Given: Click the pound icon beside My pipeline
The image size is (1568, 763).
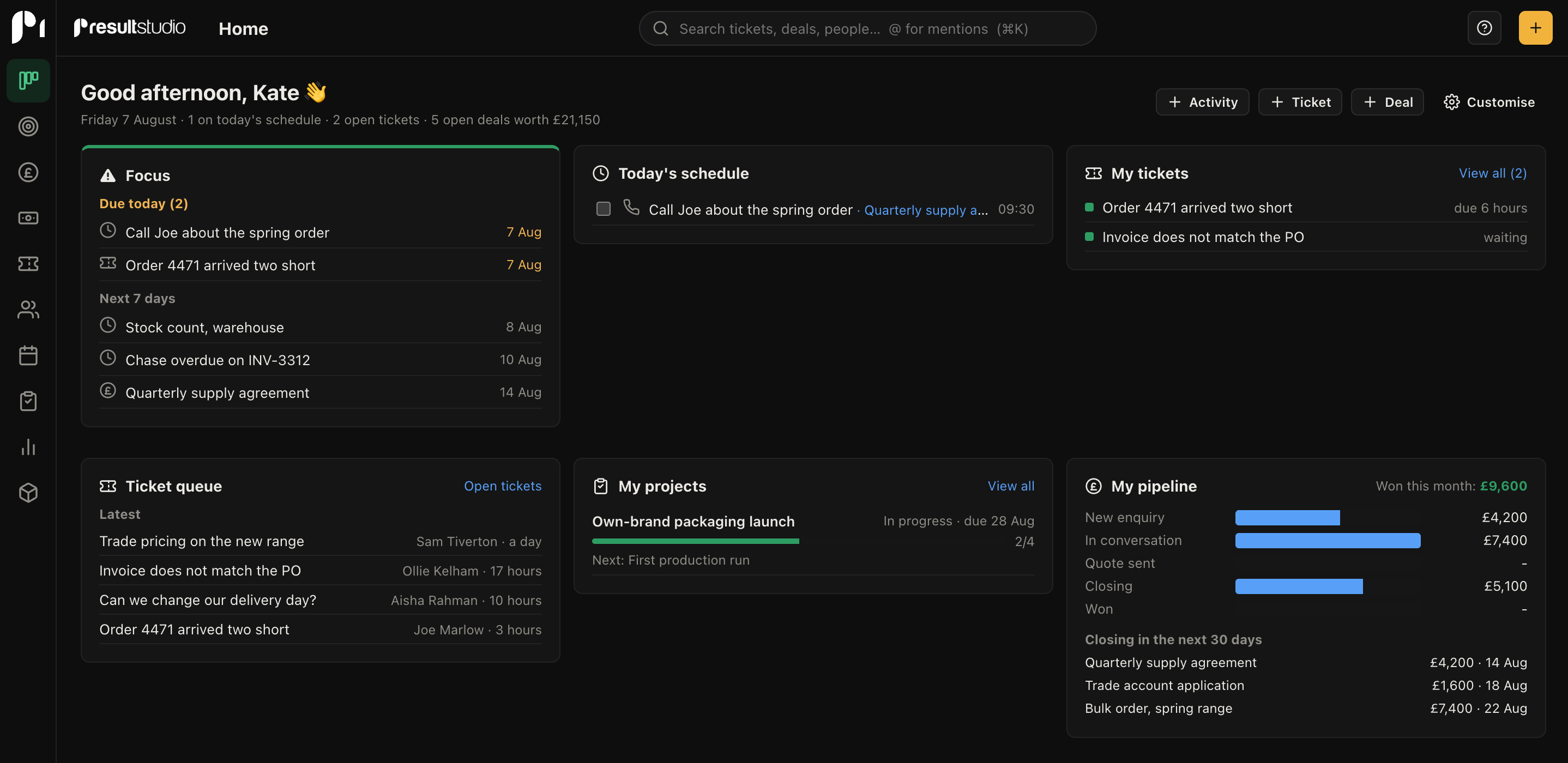Looking at the screenshot, I should point(1093,486).
